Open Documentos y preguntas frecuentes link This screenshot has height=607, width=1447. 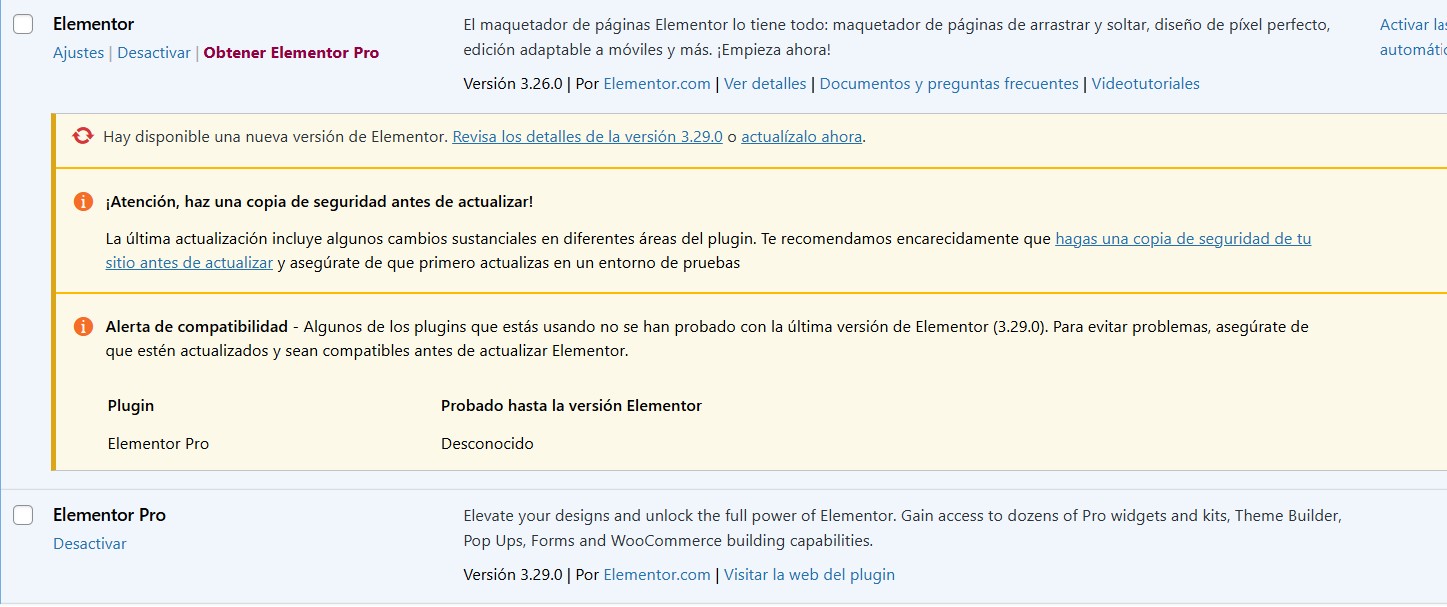(949, 84)
